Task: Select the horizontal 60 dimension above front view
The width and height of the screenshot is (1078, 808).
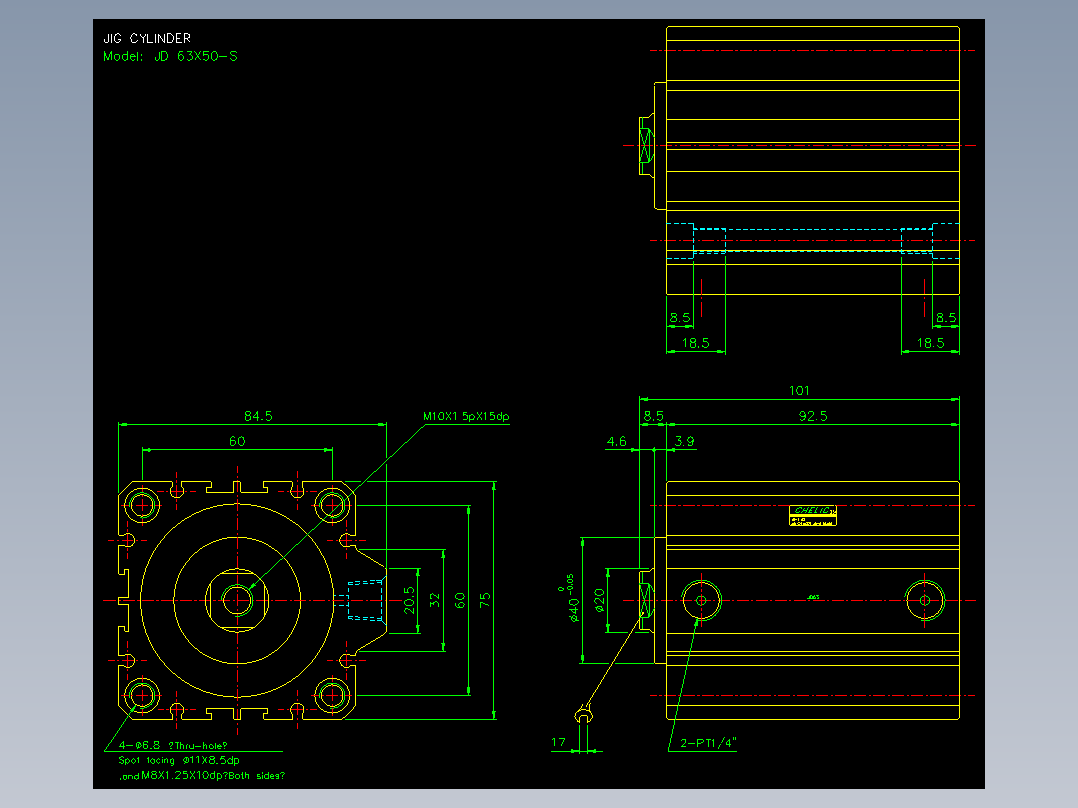Action: [237, 441]
